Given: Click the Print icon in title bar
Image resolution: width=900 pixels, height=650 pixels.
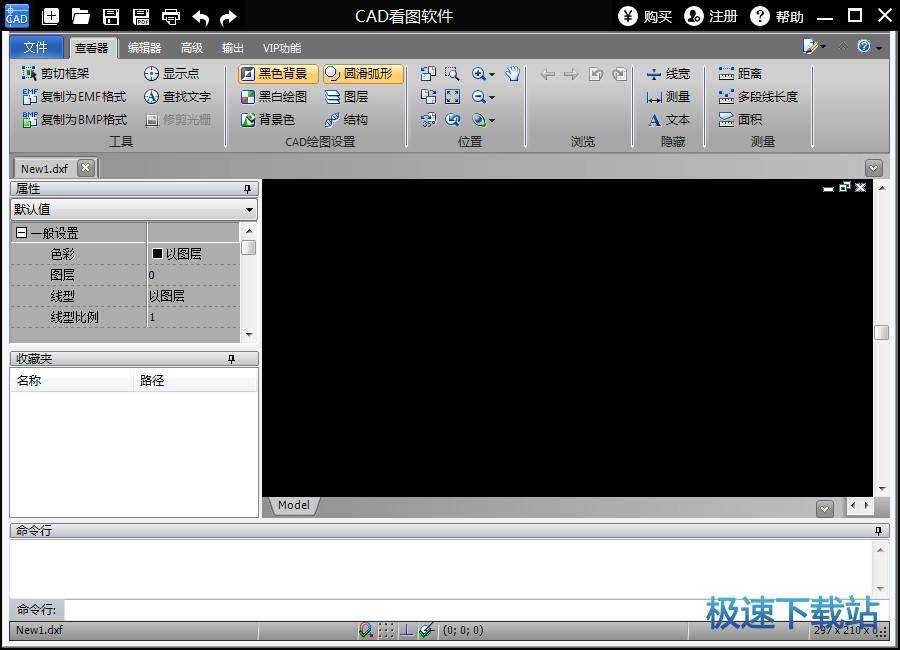Looking at the screenshot, I should click(171, 16).
